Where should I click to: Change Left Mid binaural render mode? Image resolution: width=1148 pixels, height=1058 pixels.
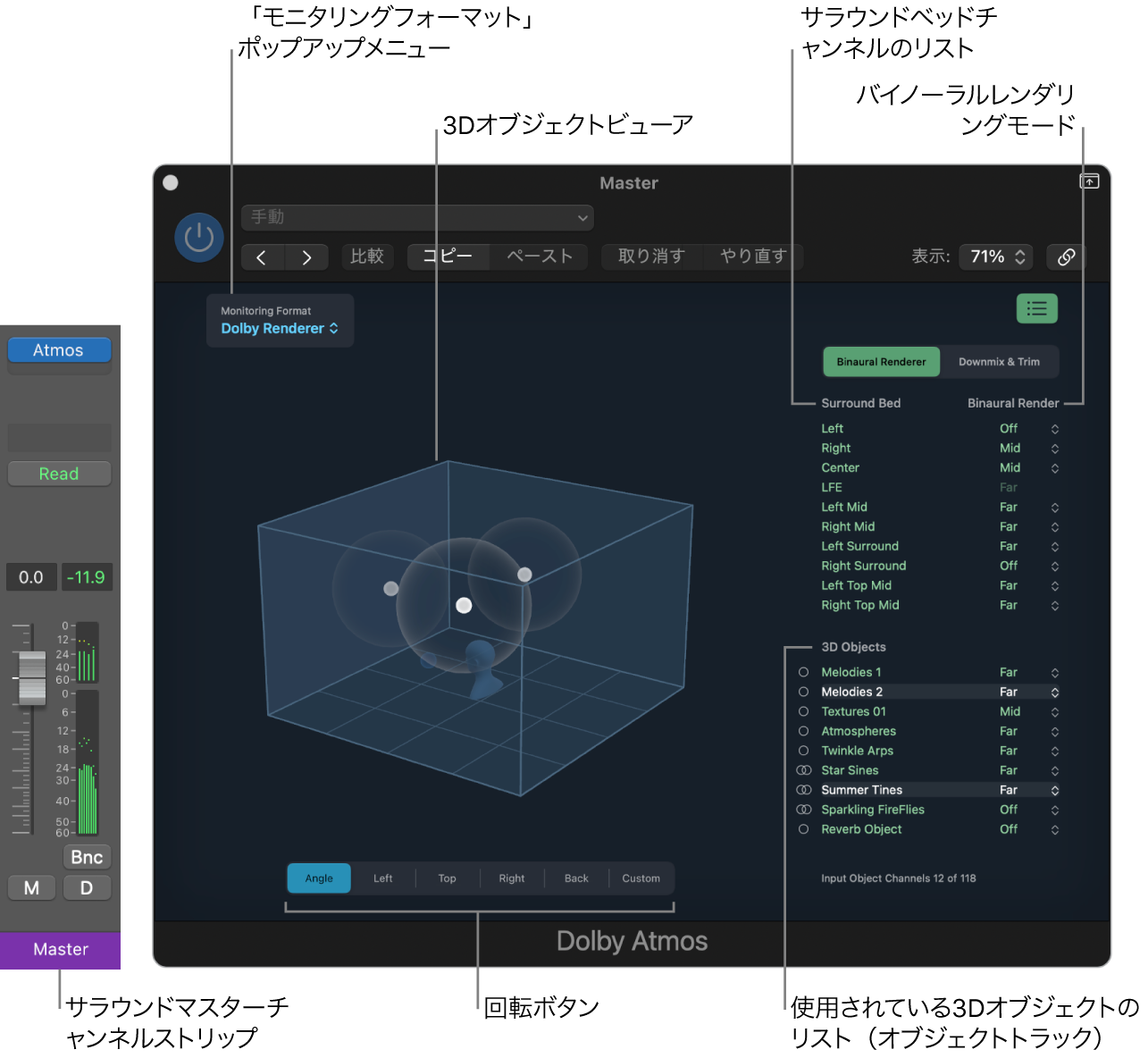coord(1028,508)
